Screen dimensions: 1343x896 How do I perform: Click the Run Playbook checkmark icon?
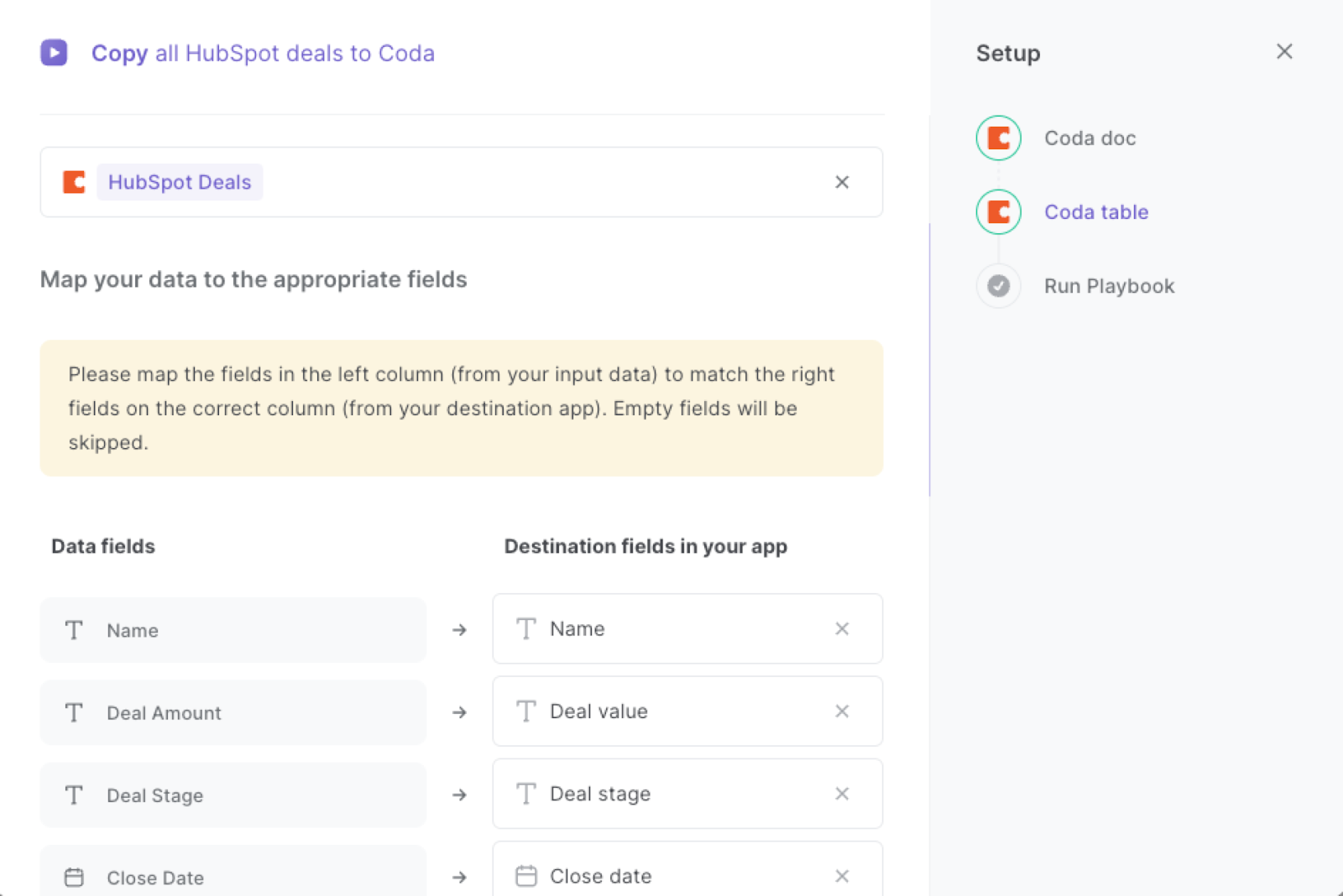(x=998, y=286)
